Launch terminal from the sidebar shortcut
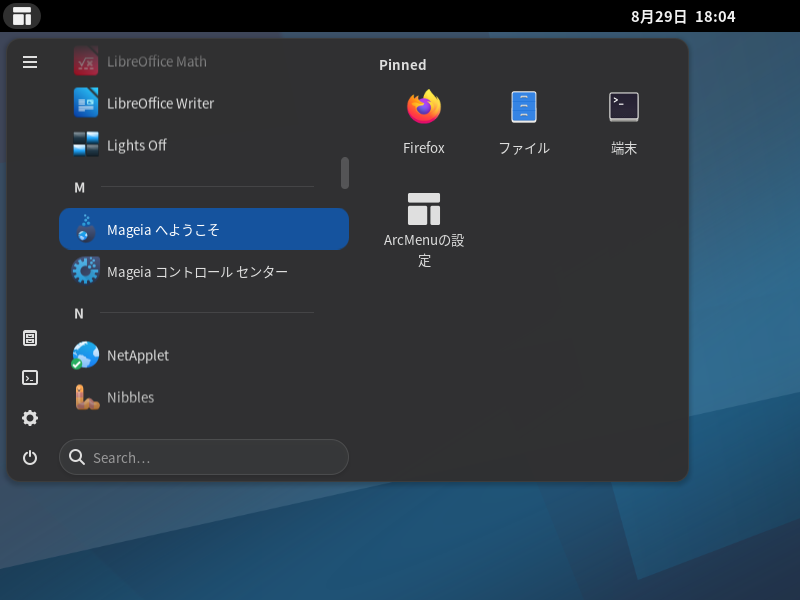 click(x=30, y=378)
